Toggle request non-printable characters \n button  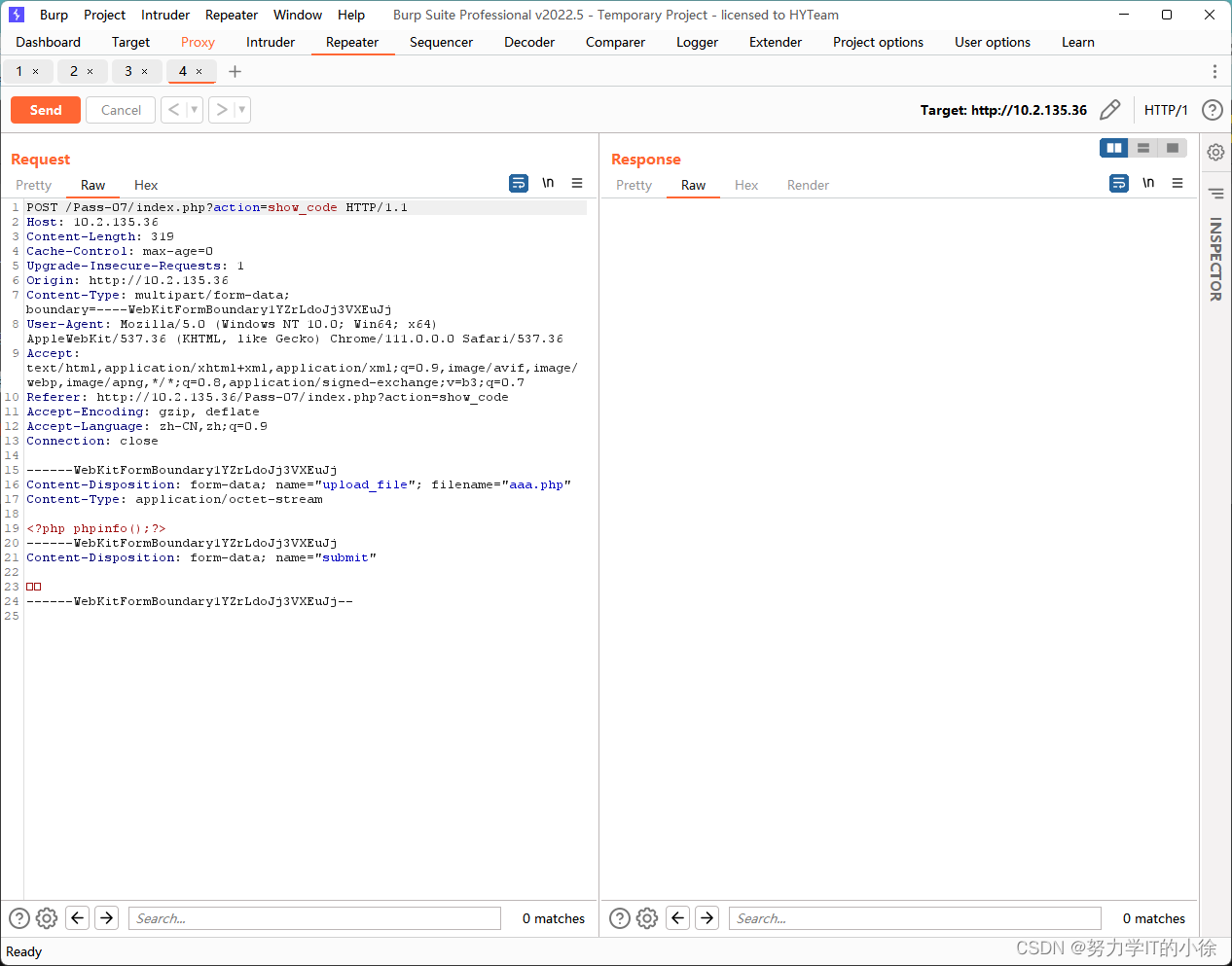pyautogui.click(x=548, y=183)
